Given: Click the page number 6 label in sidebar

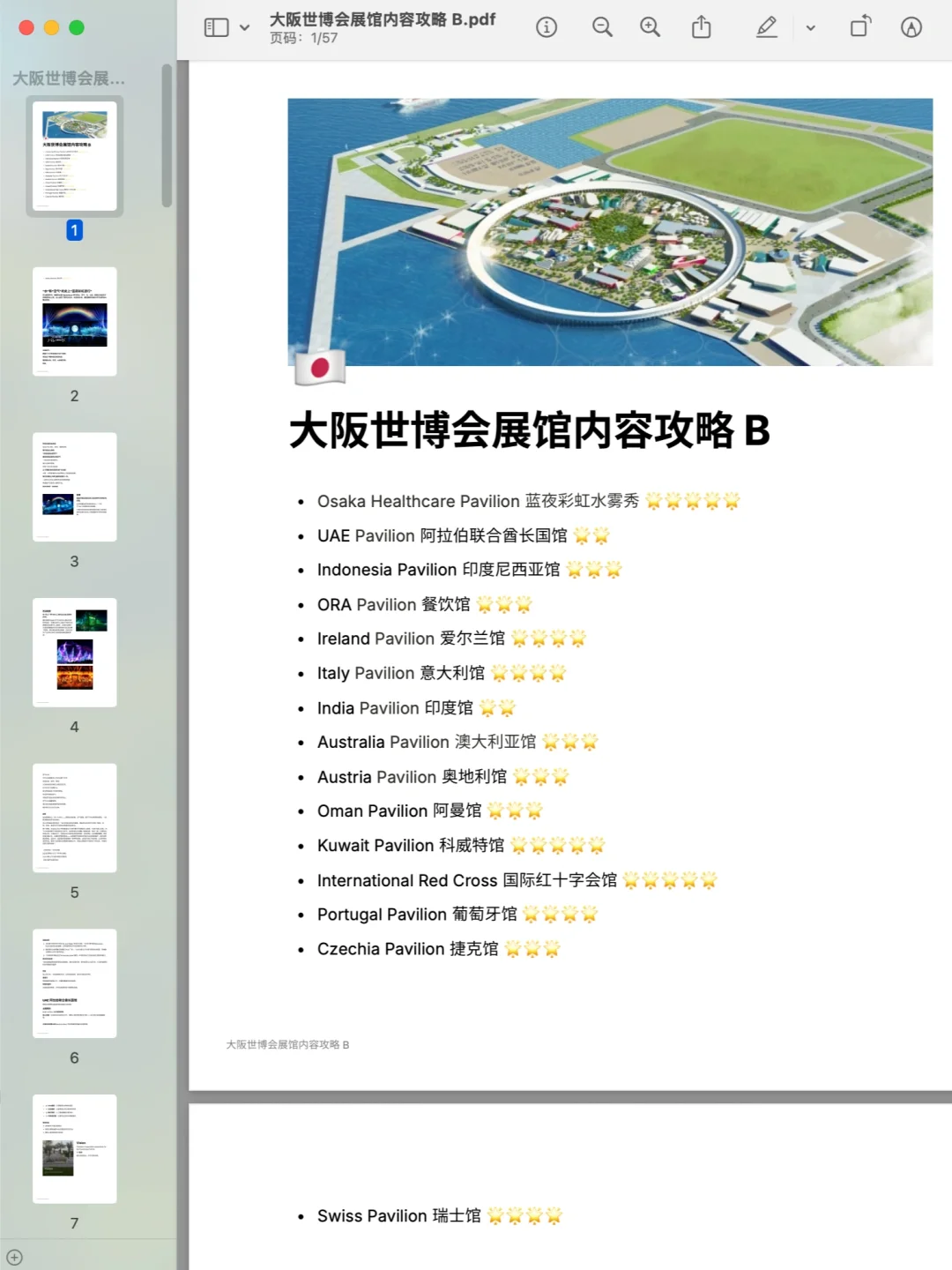Looking at the screenshot, I should [74, 1057].
